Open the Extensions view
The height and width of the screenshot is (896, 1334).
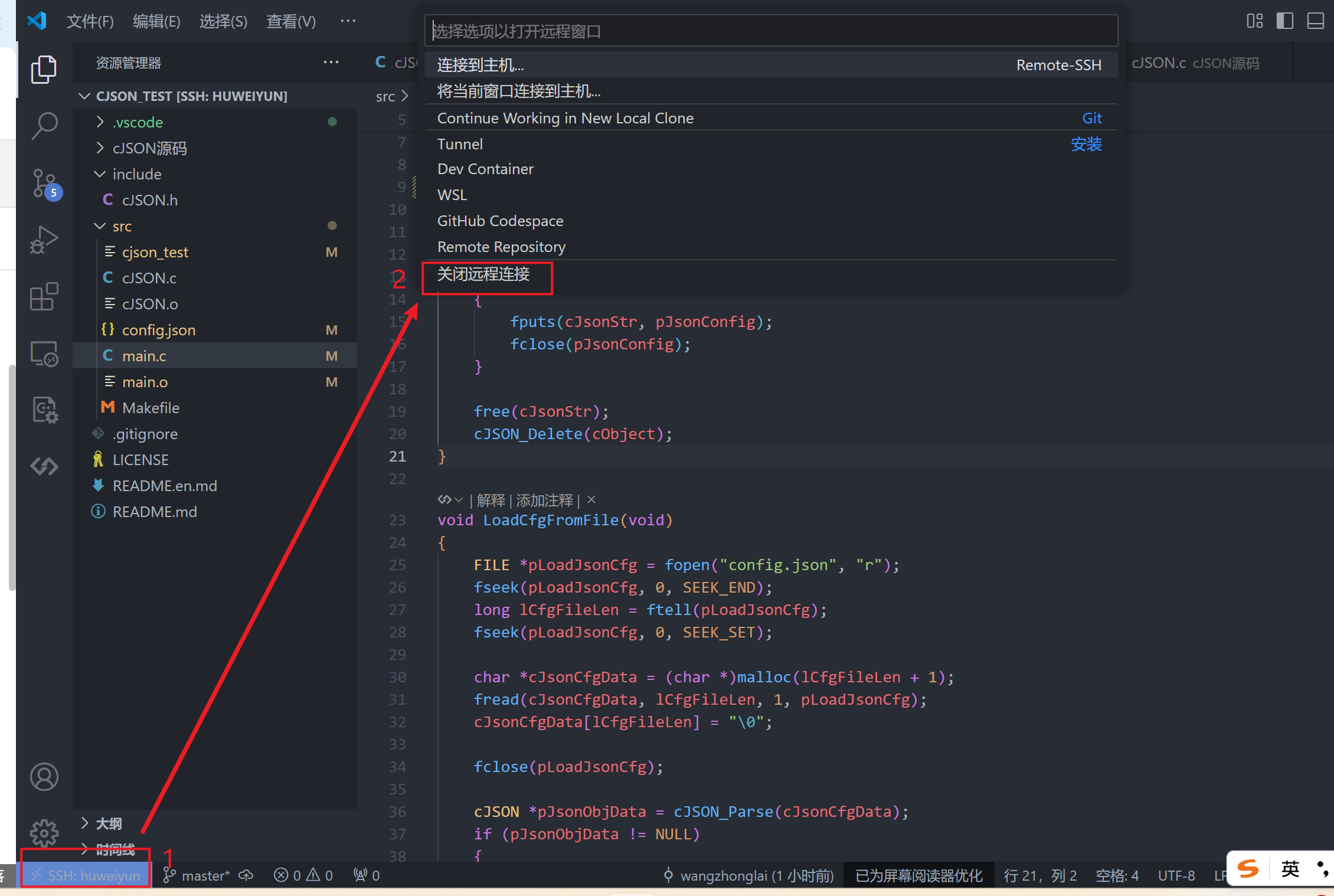[x=44, y=296]
